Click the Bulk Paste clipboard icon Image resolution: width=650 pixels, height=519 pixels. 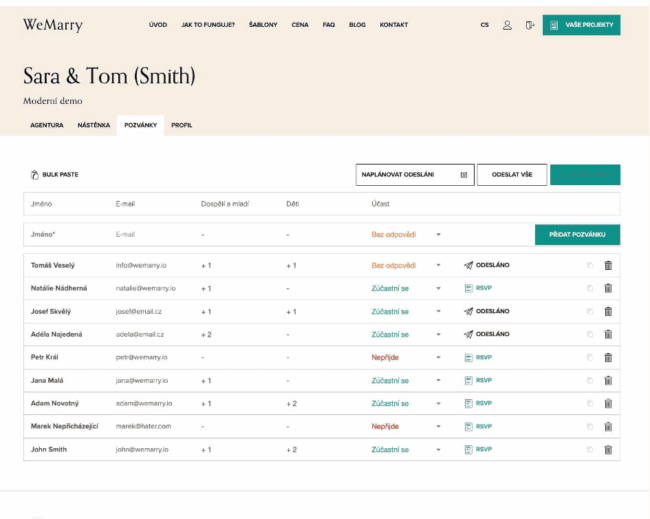tap(35, 175)
